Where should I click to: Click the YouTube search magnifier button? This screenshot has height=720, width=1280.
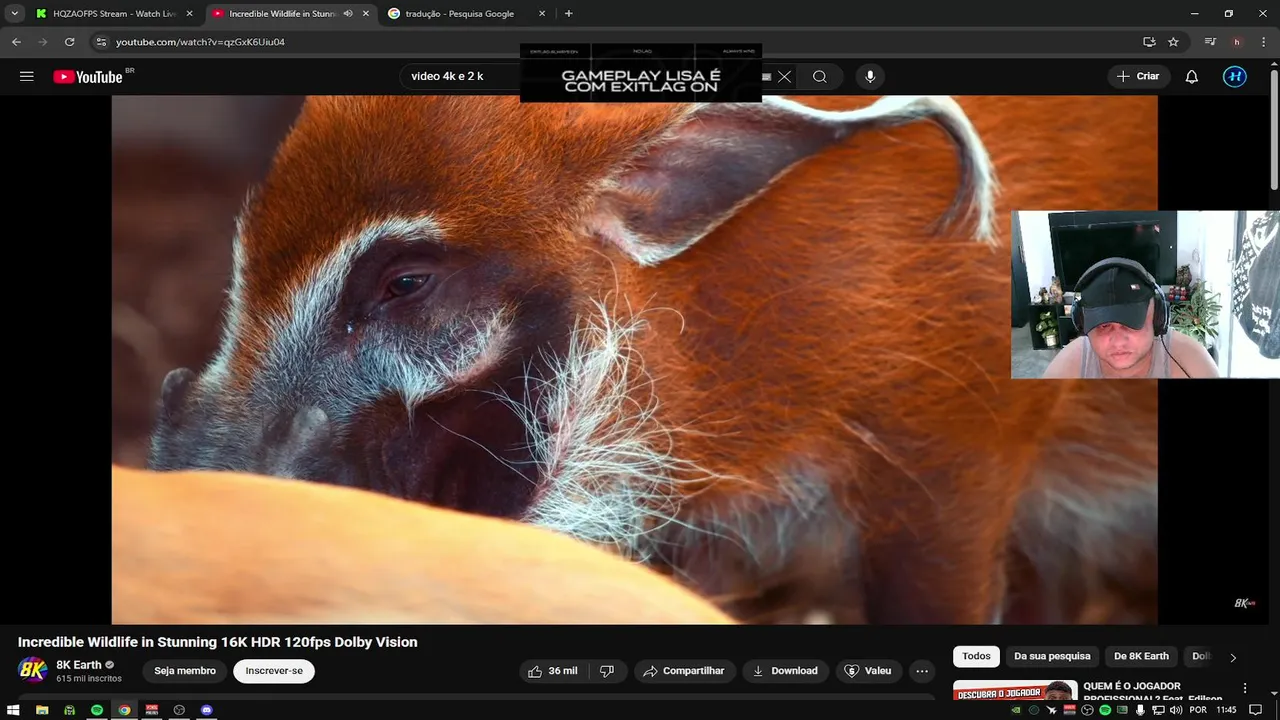[820, 77]
